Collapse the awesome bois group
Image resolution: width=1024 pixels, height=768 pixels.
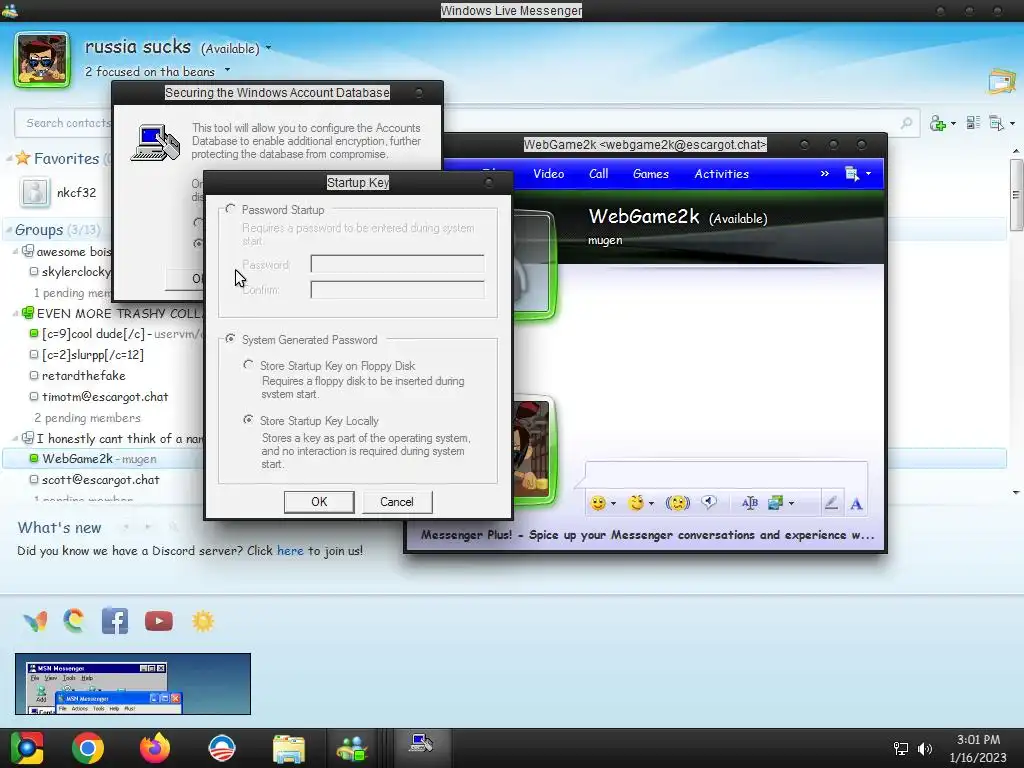coord(16,251)
